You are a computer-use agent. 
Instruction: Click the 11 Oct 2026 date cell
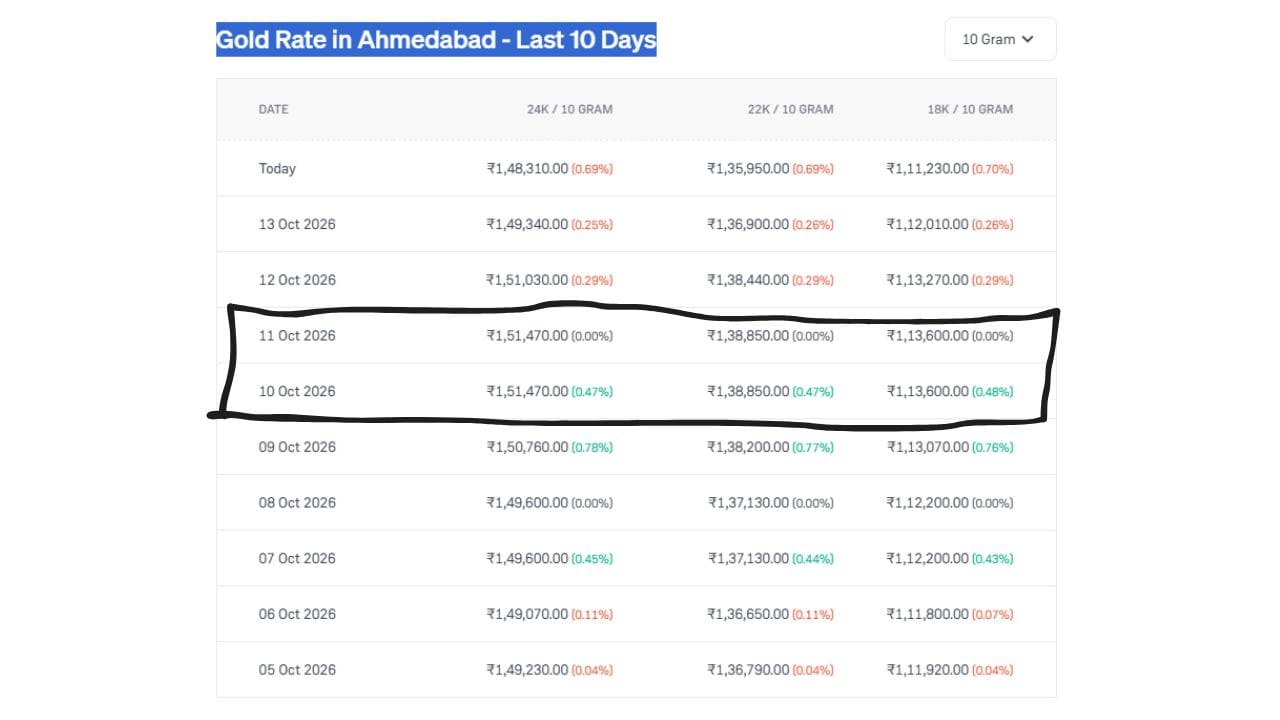click(297, 335)
